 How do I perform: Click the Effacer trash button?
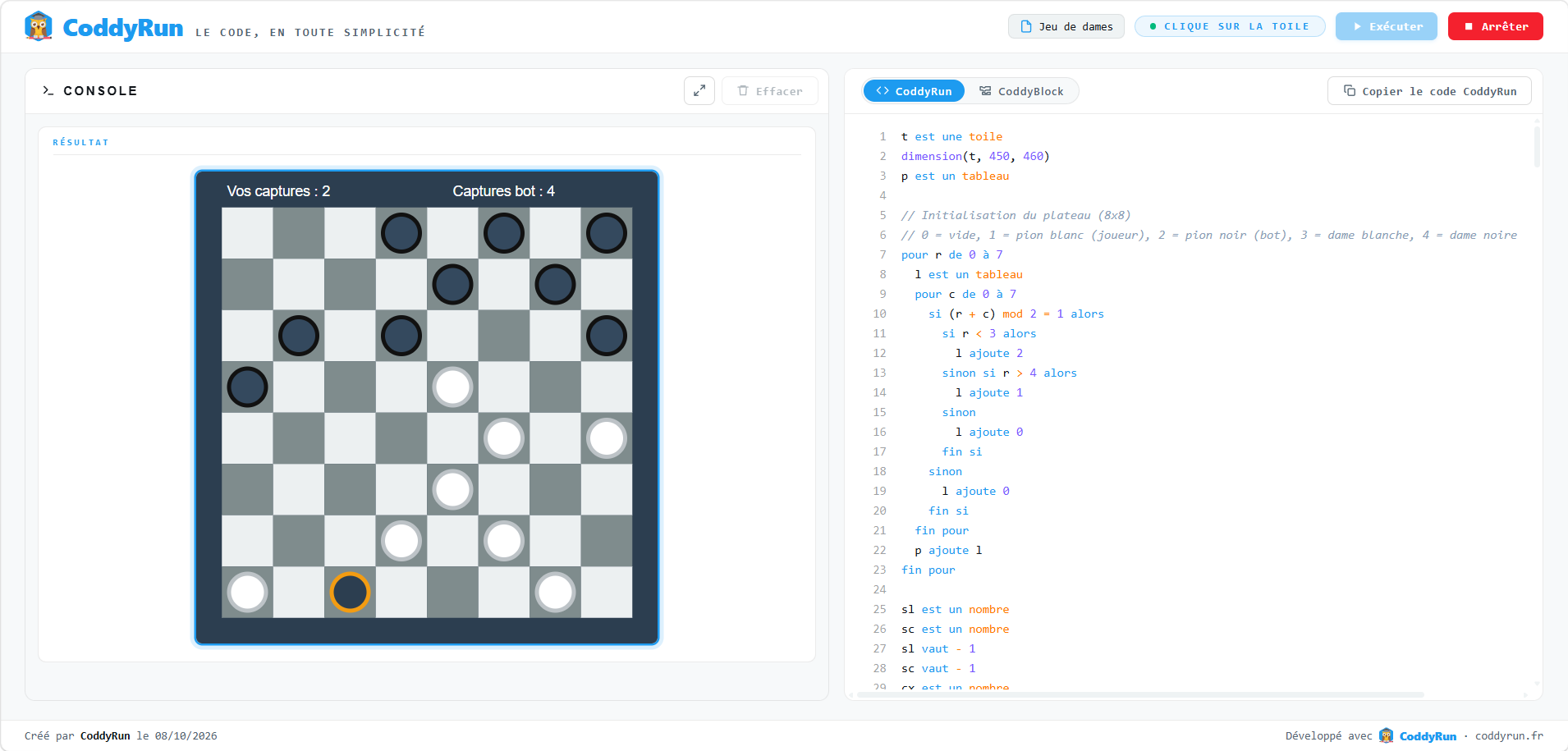click(770, 91)
